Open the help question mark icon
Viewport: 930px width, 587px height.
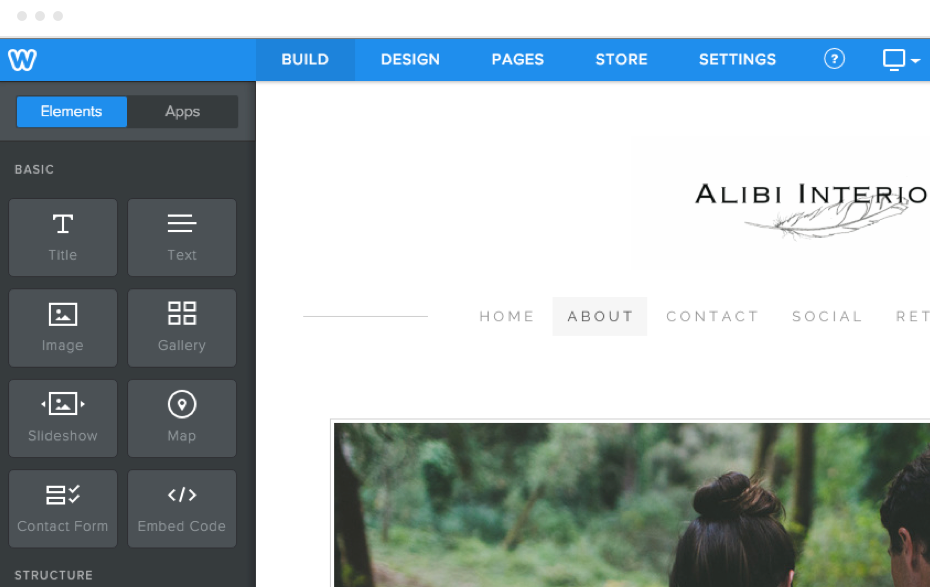tap(834, 59)
